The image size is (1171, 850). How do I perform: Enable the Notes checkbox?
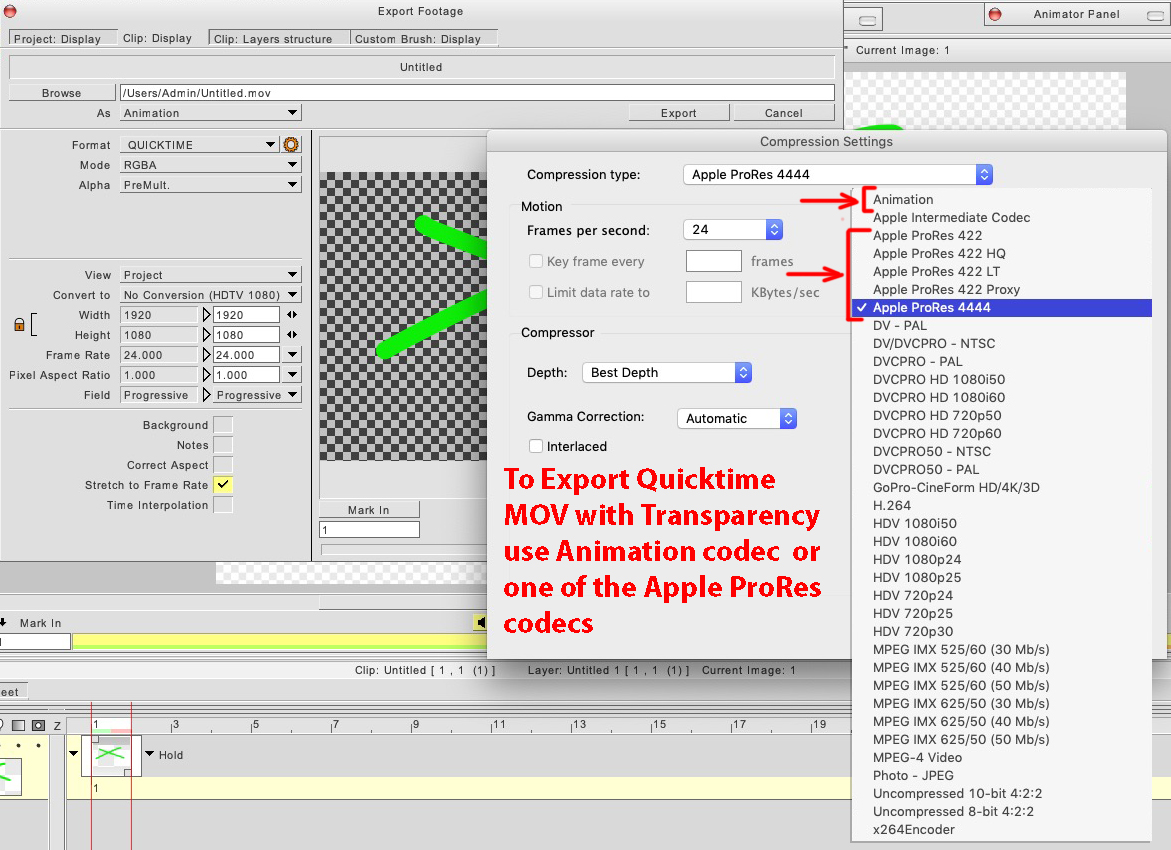pos(223,445)
